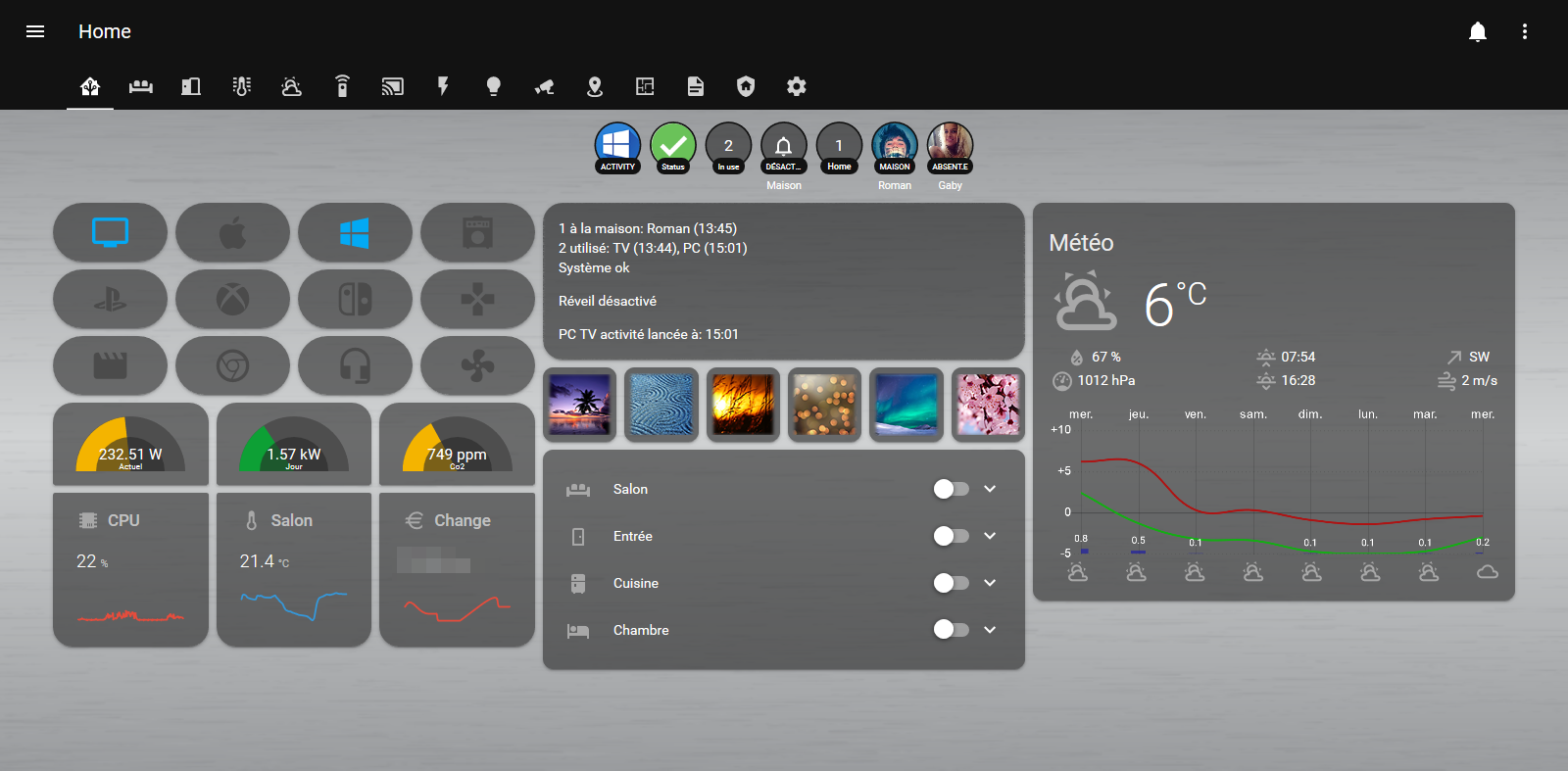Open the notifications bell

[1478, 31]
